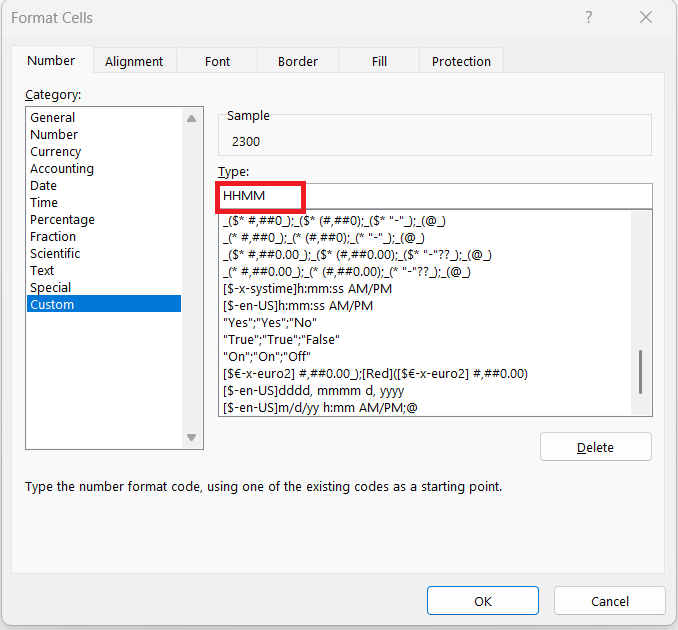This screenshot has height=630, width=678.
Task: Click the Help question mark icon
Action: (588, 17)
